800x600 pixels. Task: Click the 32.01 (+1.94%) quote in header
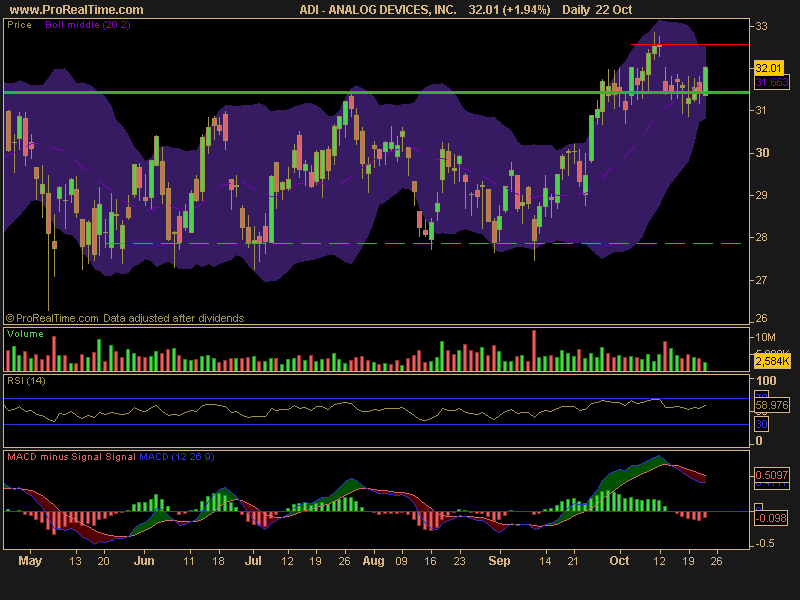click(509, 10)
